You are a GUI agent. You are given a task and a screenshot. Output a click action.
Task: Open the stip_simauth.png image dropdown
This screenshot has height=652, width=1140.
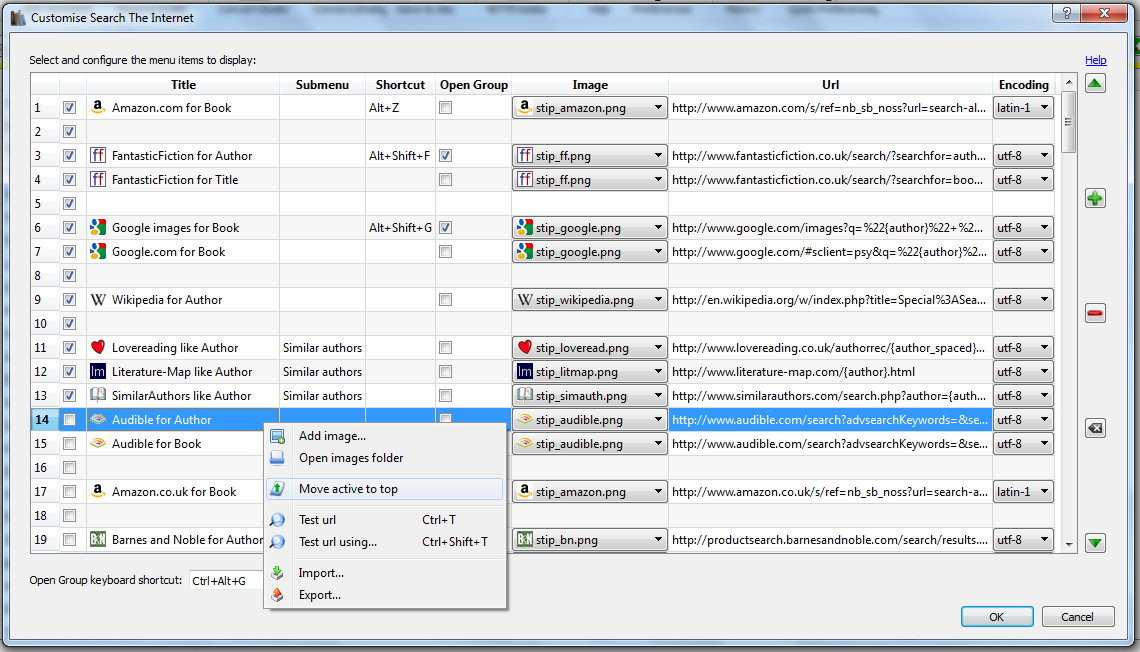590,395
